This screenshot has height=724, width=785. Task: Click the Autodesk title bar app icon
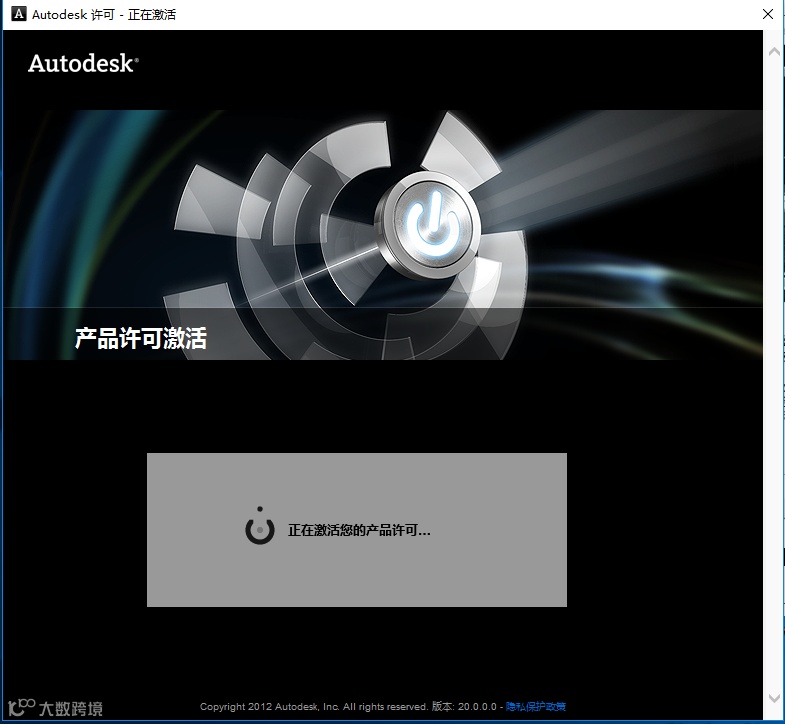coord(19,14)
